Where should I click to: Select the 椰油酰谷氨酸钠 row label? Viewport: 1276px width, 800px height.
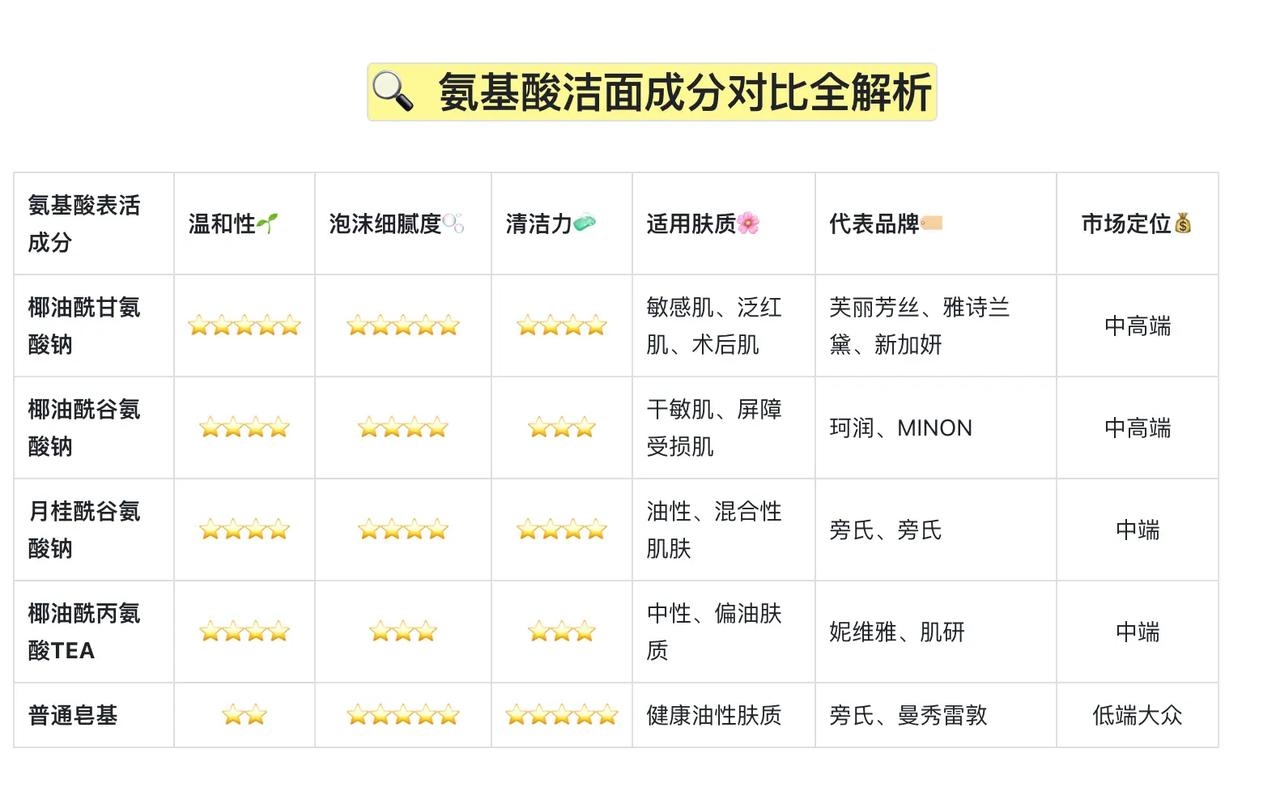84,427
